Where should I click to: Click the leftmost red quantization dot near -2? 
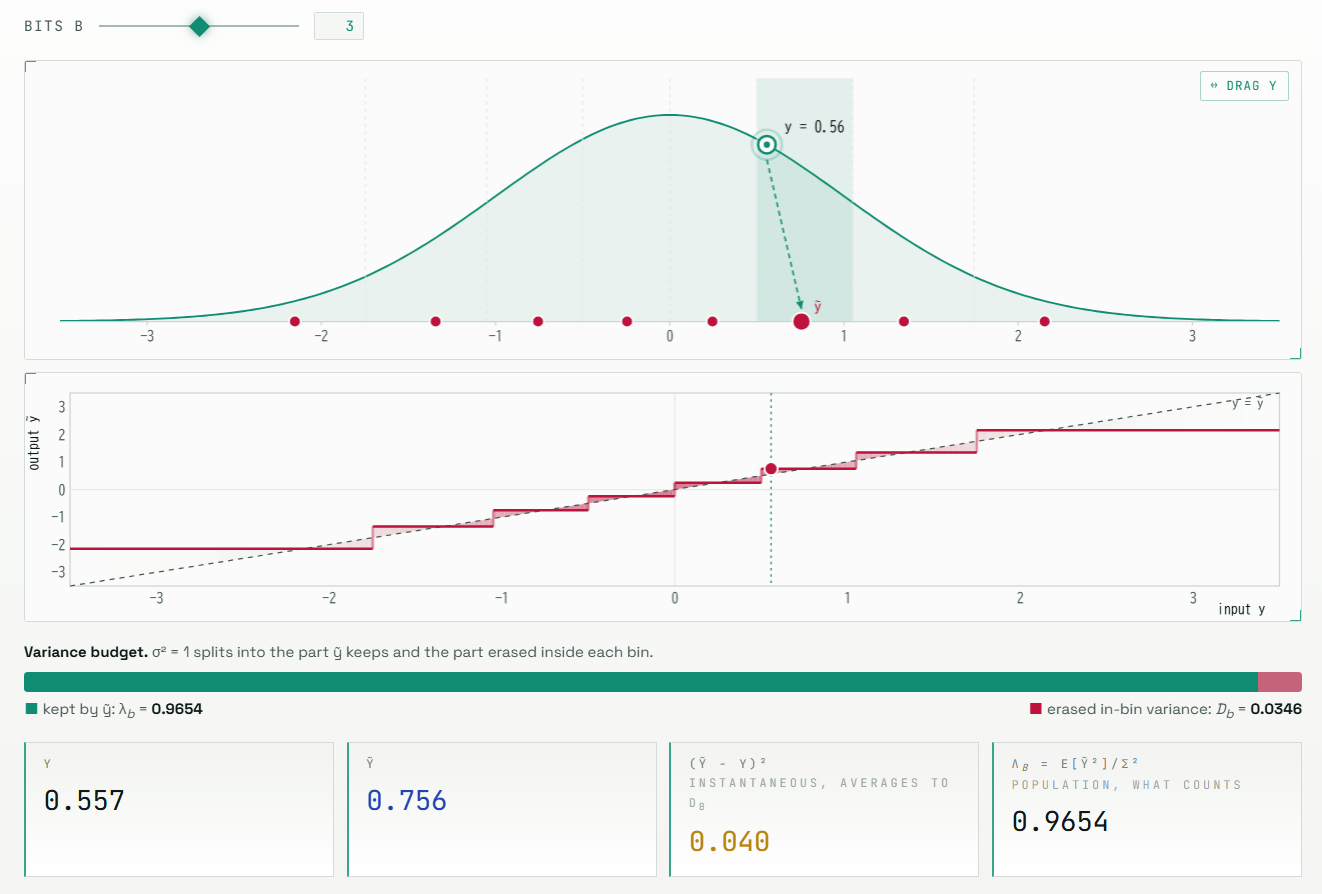(x=294, y=321)
